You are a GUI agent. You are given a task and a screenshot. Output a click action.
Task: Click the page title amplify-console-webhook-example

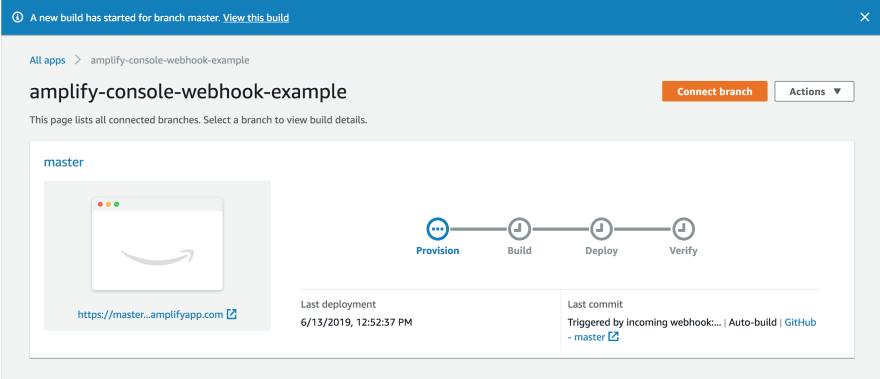(188, 92)
